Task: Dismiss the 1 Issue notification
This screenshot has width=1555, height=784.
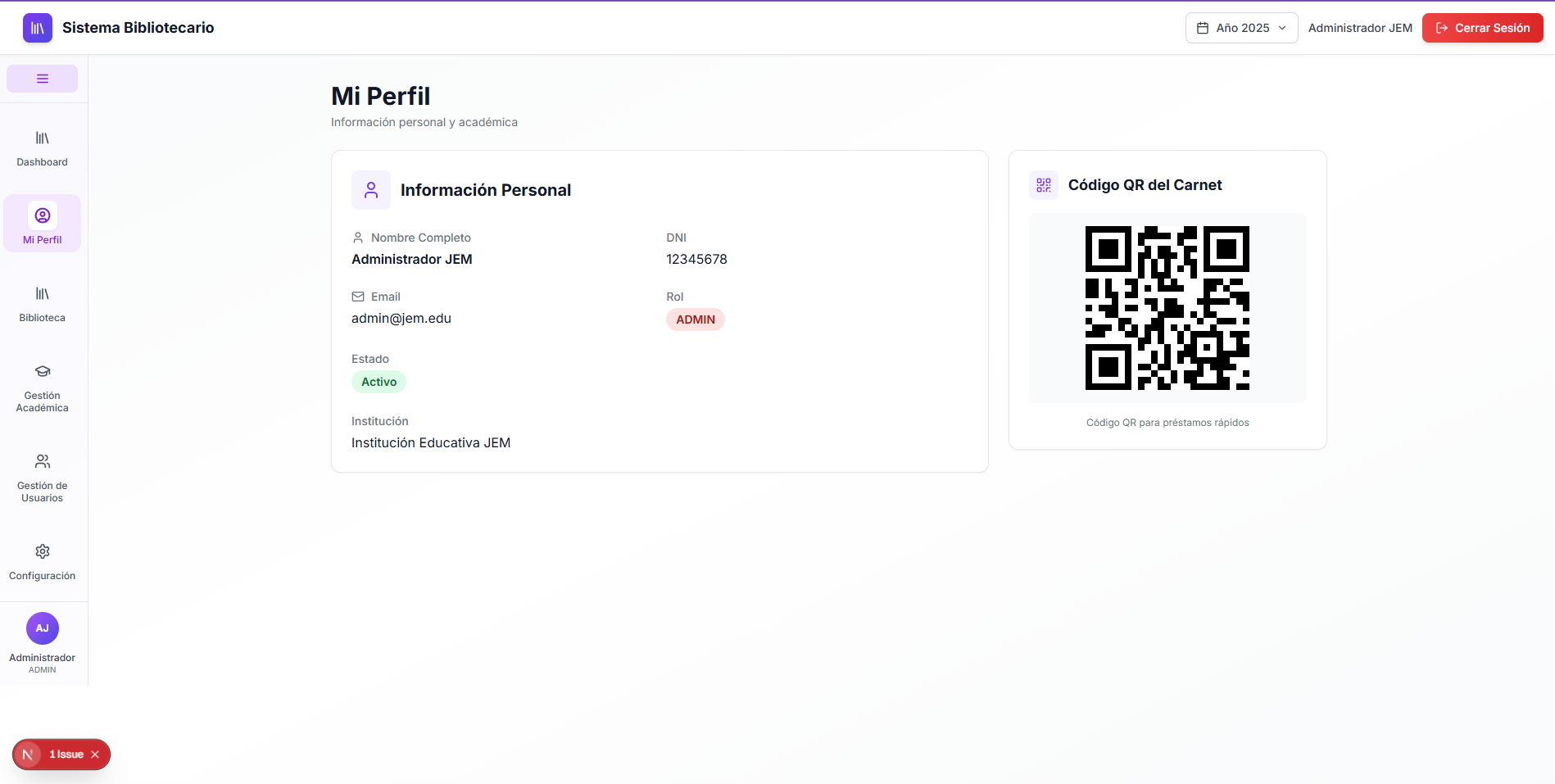Action: click(x=95, y=755)
